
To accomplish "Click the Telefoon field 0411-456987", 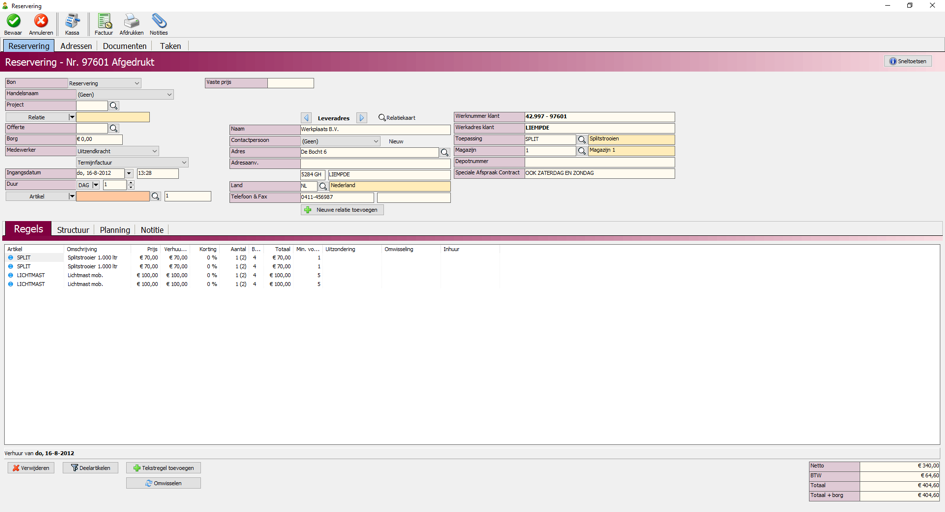I will click(336, 197).
